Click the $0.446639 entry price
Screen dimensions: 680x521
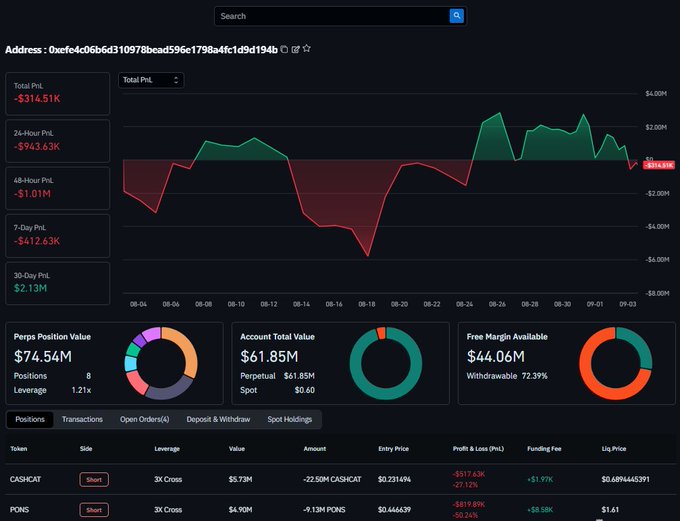point(394,510)
